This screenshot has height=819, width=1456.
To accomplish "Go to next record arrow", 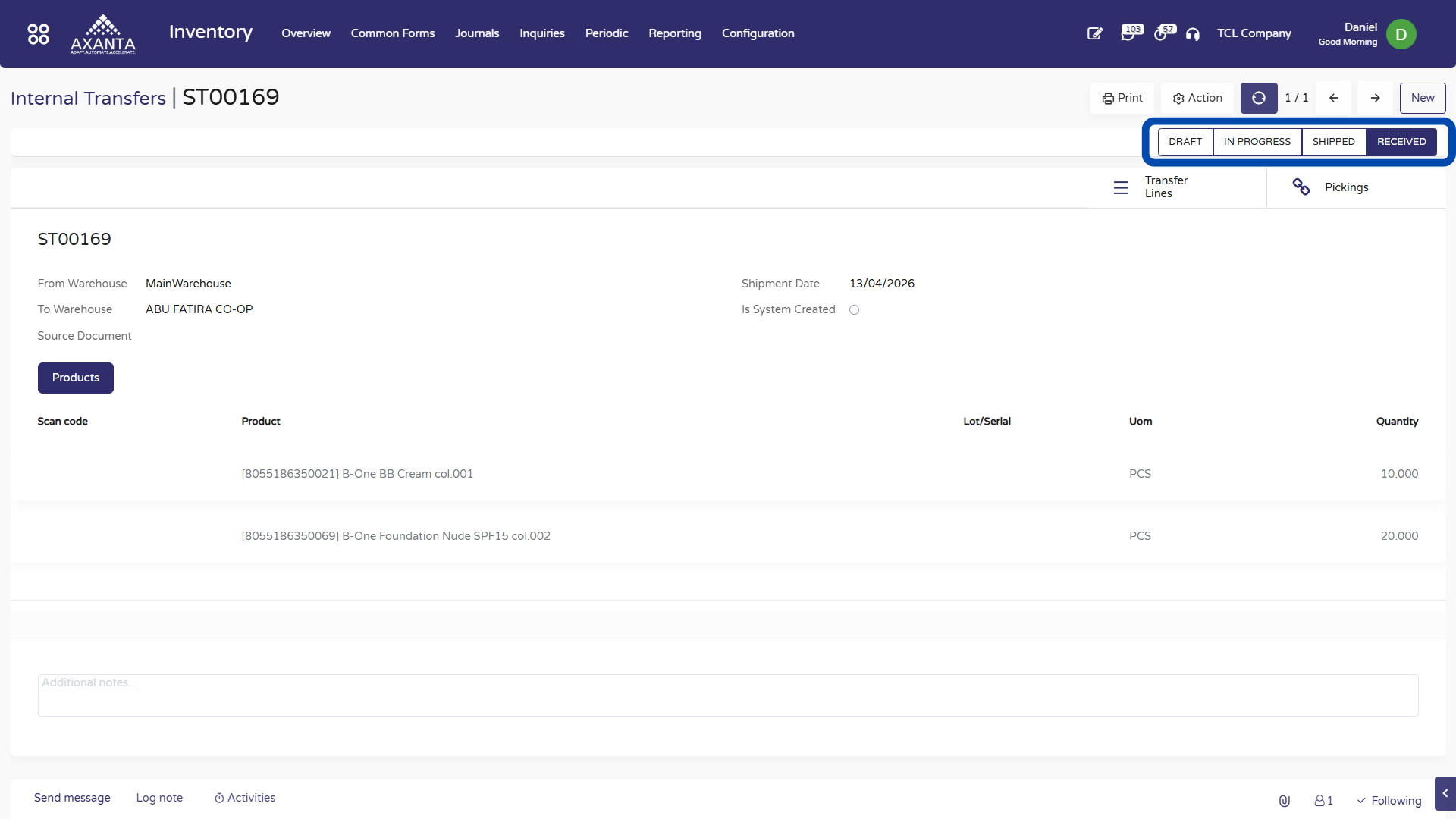I will pos(1375,98).
